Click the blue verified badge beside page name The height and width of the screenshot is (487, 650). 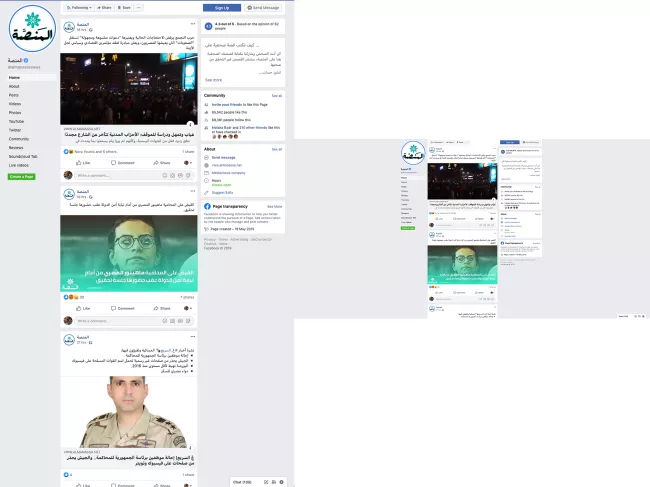[x=26, y=61]
